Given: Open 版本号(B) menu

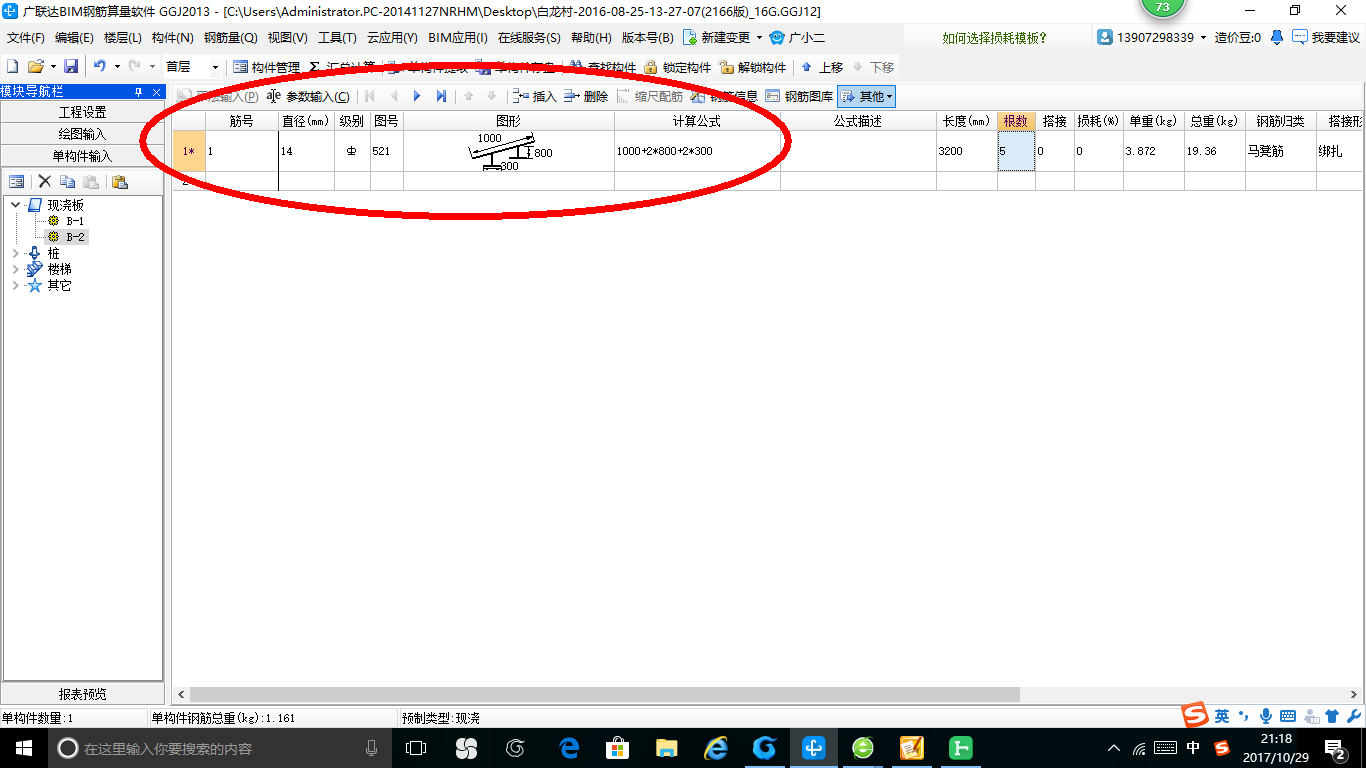Looking at the screenshot, I should pyautogui.click(x=648, y=38).
